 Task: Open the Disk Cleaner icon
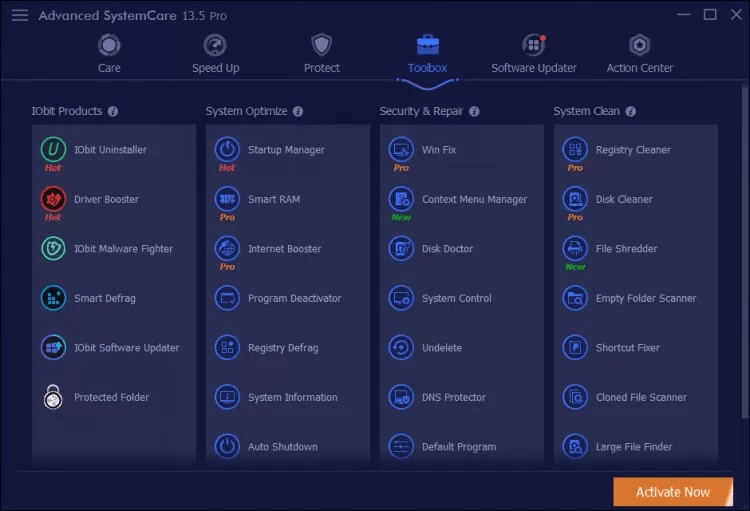click(x=575, y=199)
